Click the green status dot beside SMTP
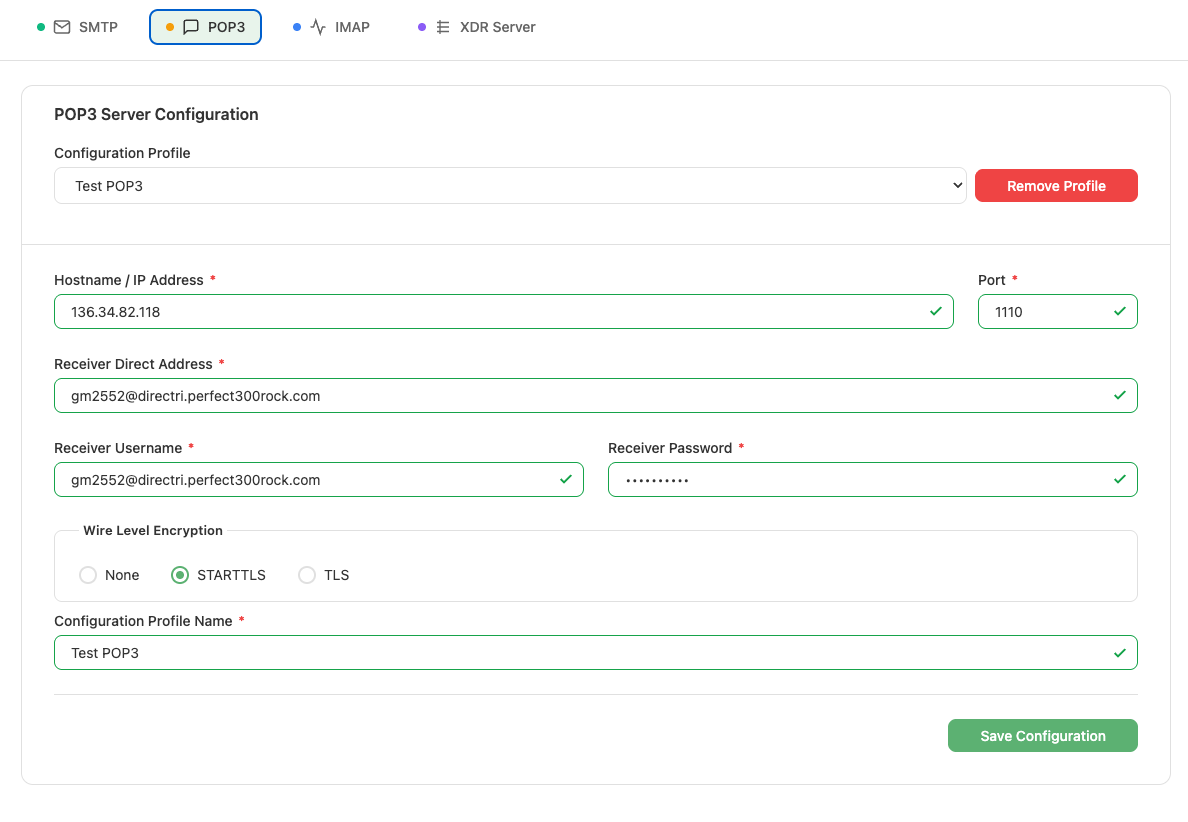This screenshot has width=1188, height=822. (41, 27)
